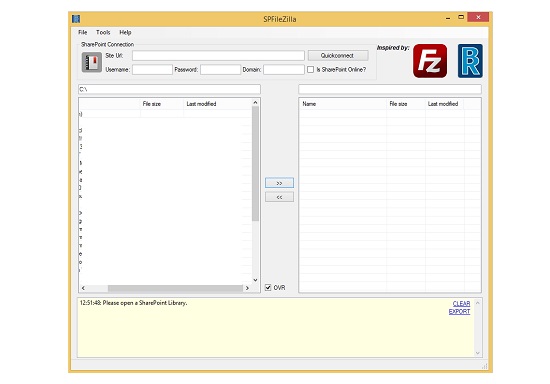Enable the Is SharePoint Online checkbox
This screenshot has width=550, height=384.
(x=310, y=69)
